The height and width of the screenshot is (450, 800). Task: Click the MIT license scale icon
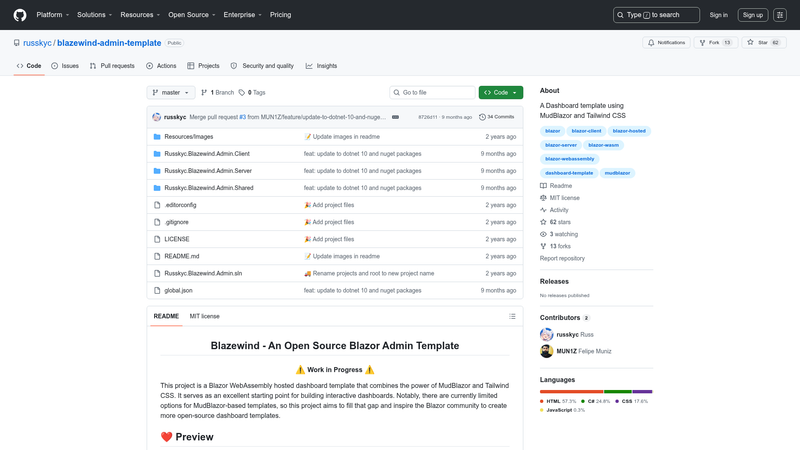coord(543,198)
